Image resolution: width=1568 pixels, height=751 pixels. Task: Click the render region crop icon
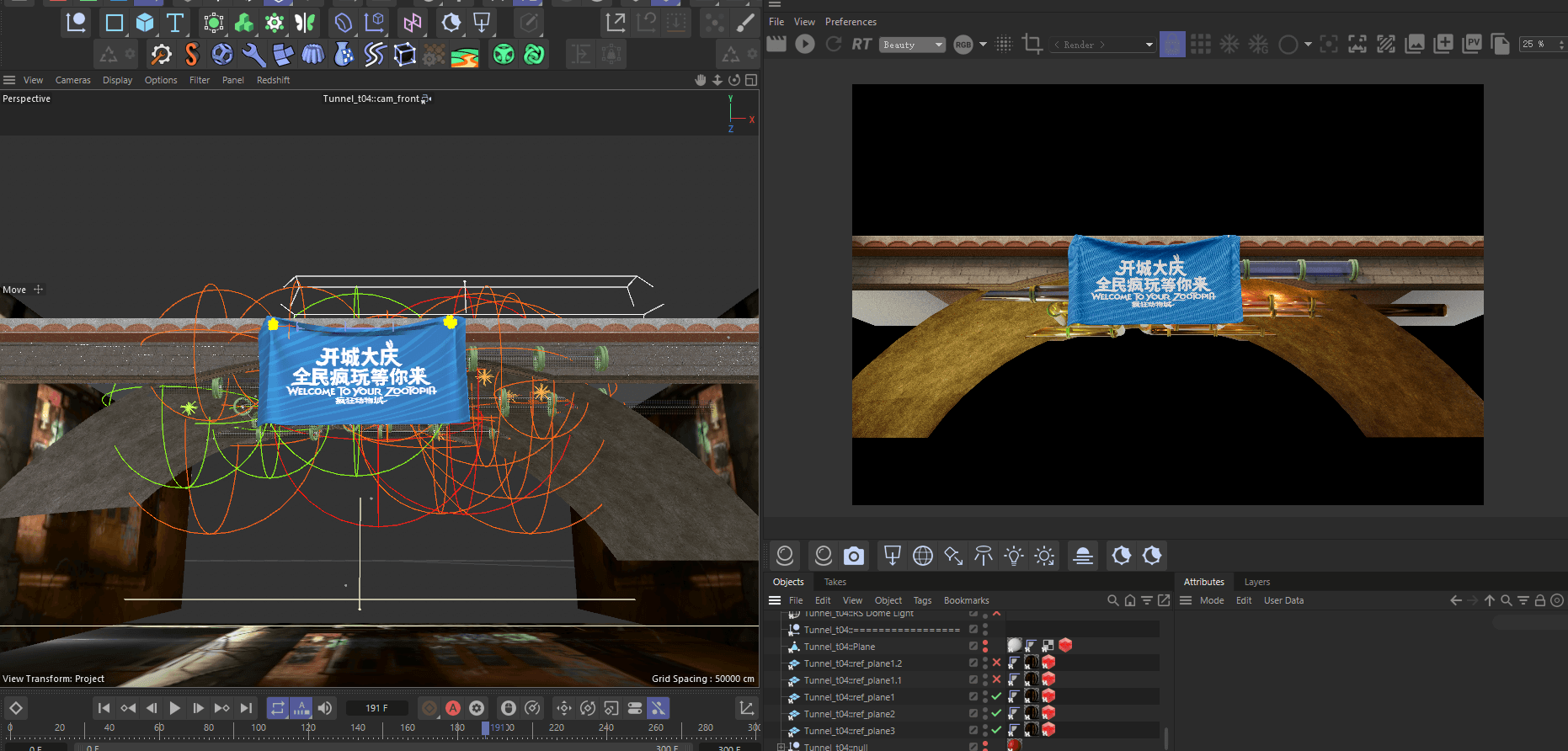[1032, 44]
